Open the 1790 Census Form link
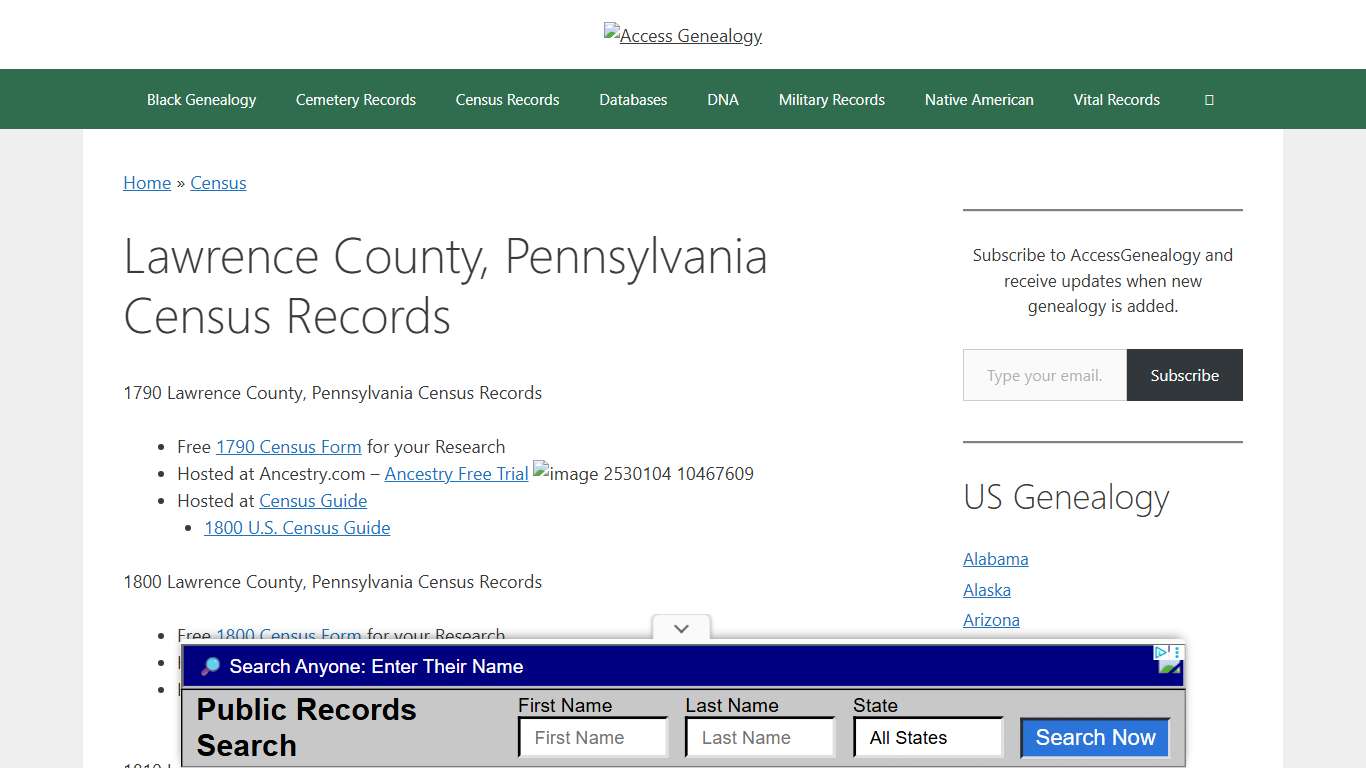1366x768 pixels. pos(288,446)
